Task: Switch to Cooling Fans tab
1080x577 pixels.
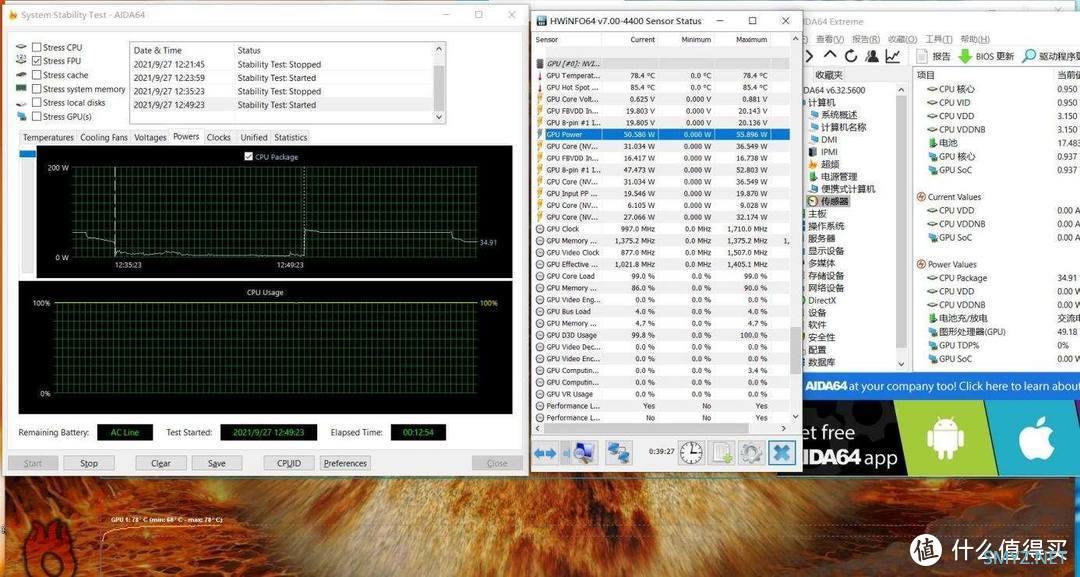Action: pos(103,137)
